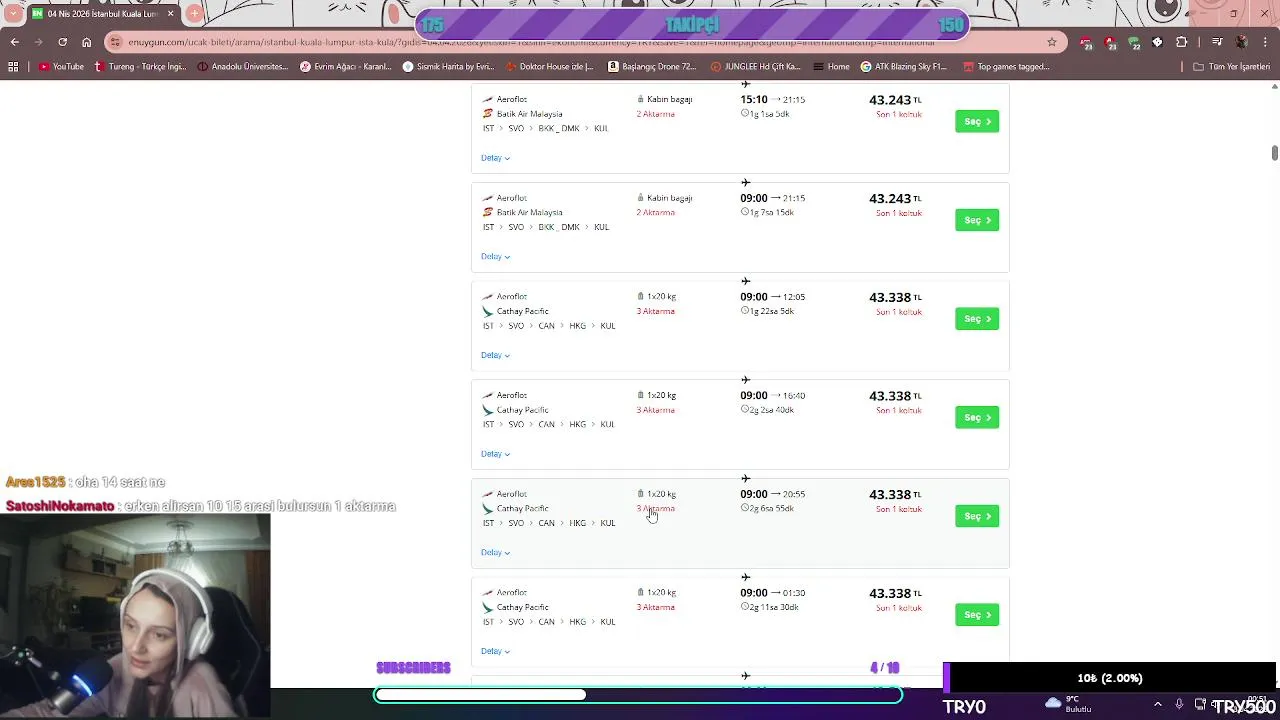The width and height of the screenshot is (1280, 720).
Task: Open the apps grid in bookmarks bar
Action: [x=13, y=67]
